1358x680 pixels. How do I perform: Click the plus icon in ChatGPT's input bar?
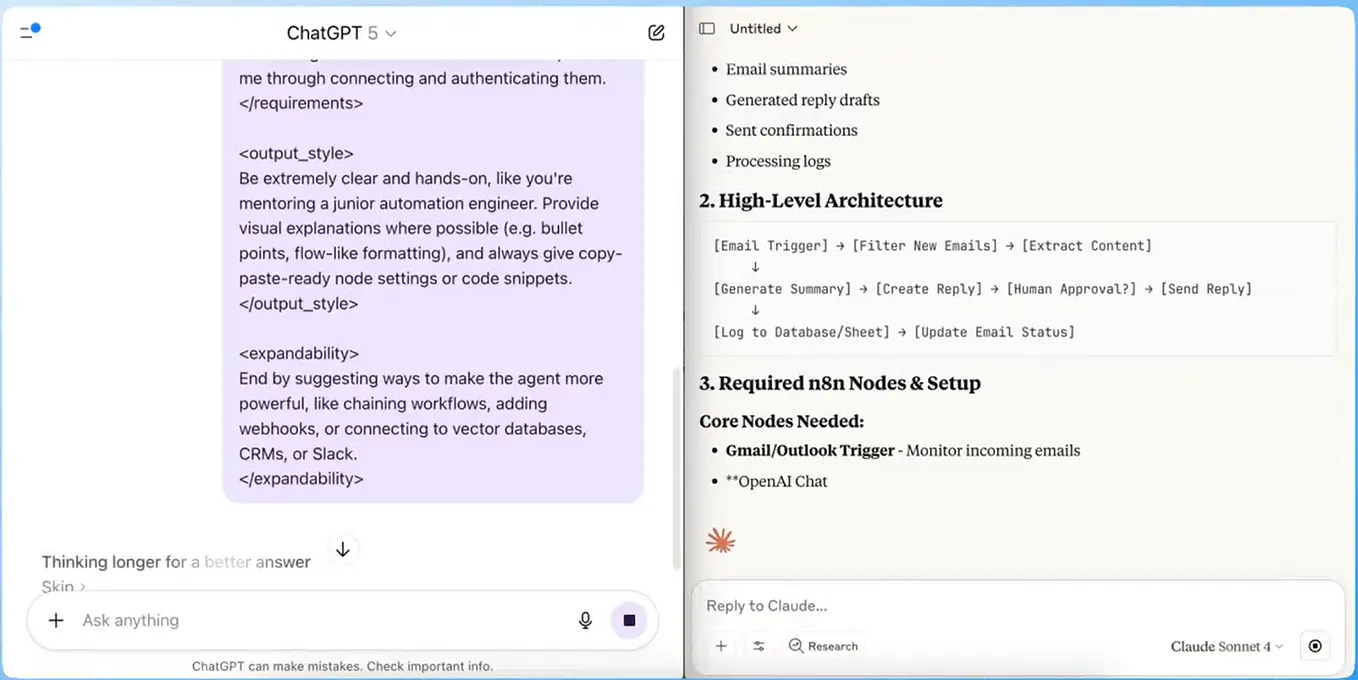(56, 620)
